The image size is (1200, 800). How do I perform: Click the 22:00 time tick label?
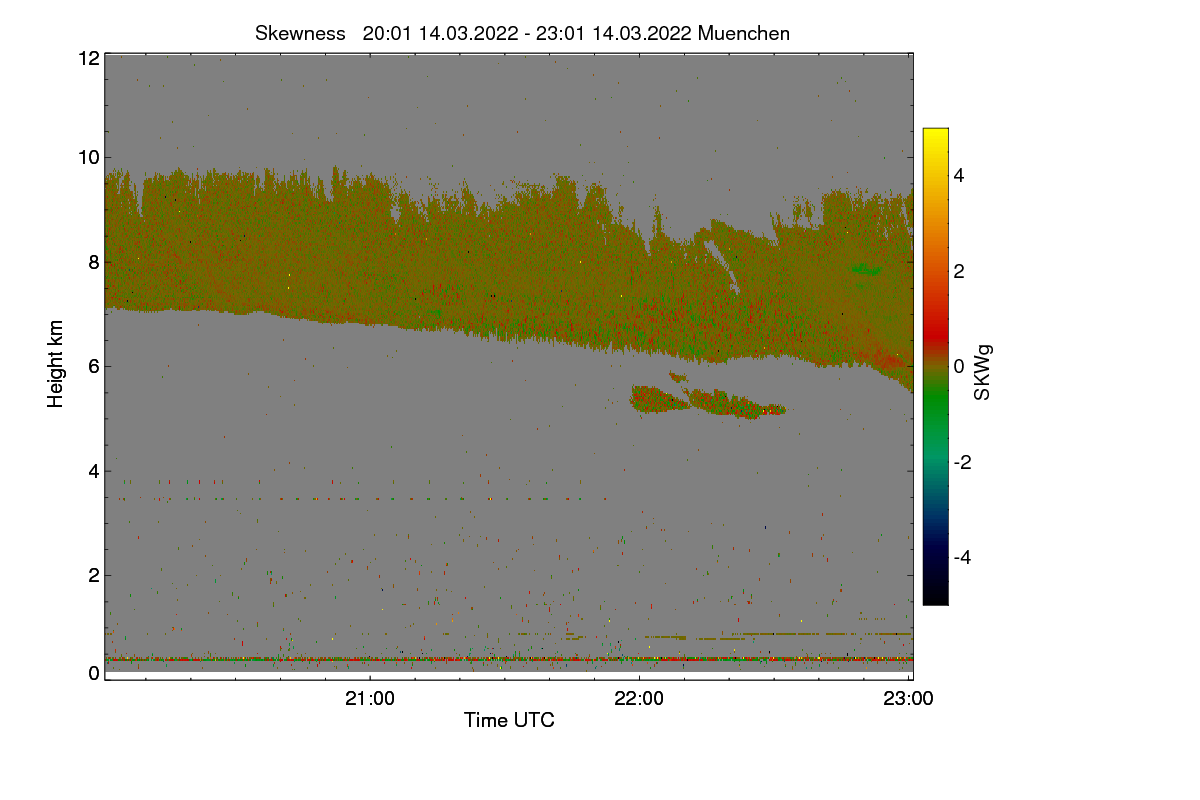639,698
